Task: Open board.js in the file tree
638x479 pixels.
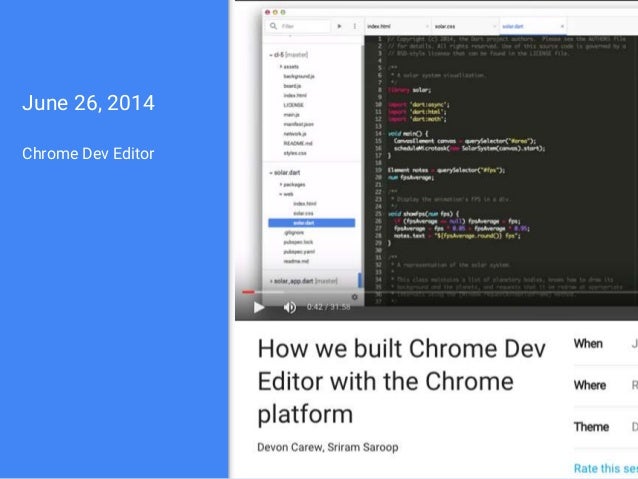Action: [292, 86]
